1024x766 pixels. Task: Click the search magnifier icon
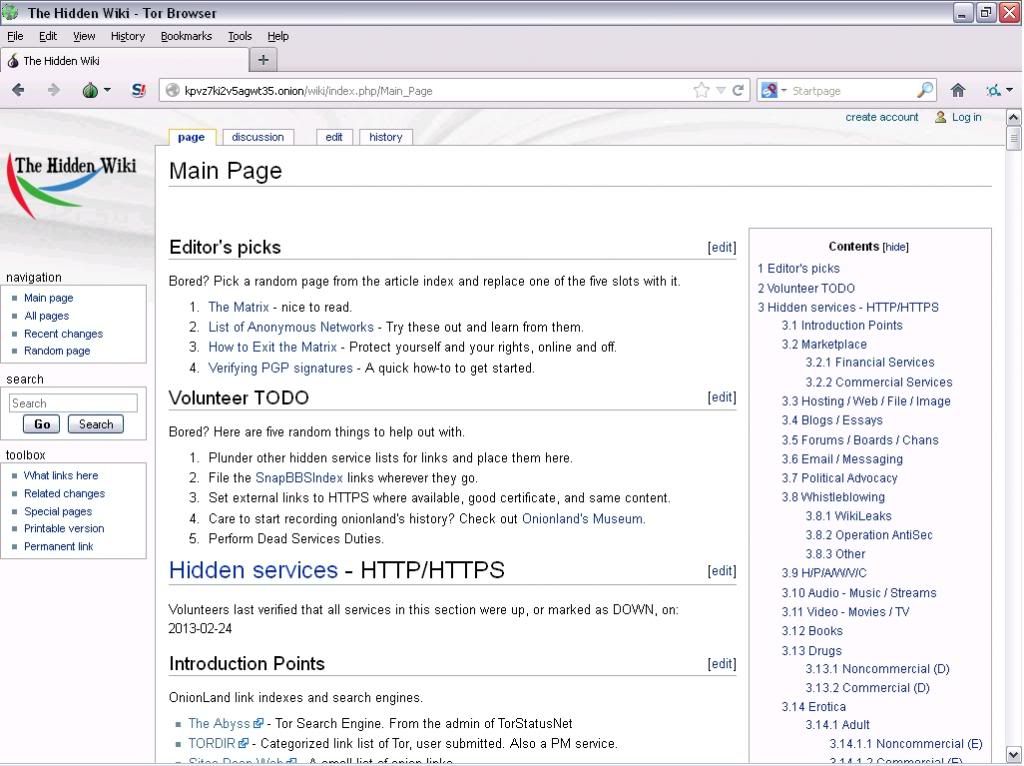[925, 90]
